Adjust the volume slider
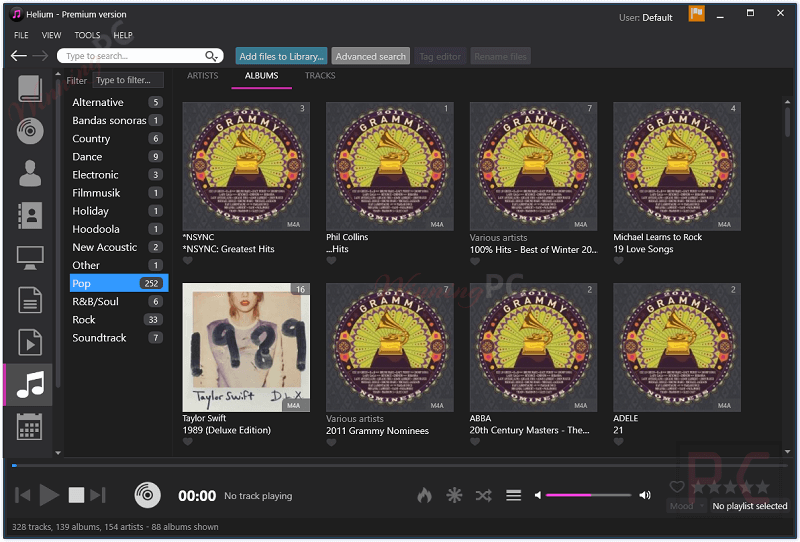 (x=588, y=495)
